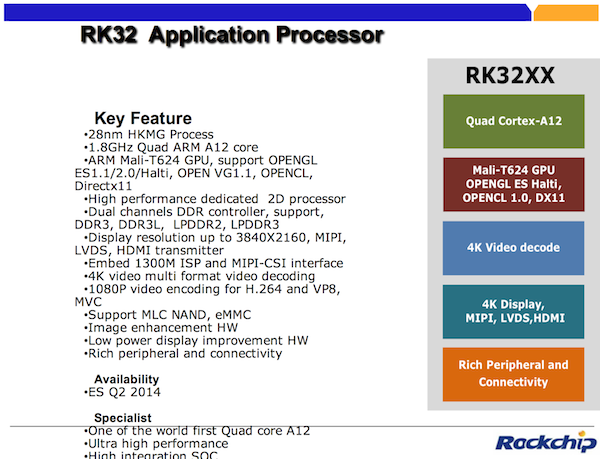Click the Availability heading
Image resolution: width=600 pixels, height=459 pixels.
[127, 379]
